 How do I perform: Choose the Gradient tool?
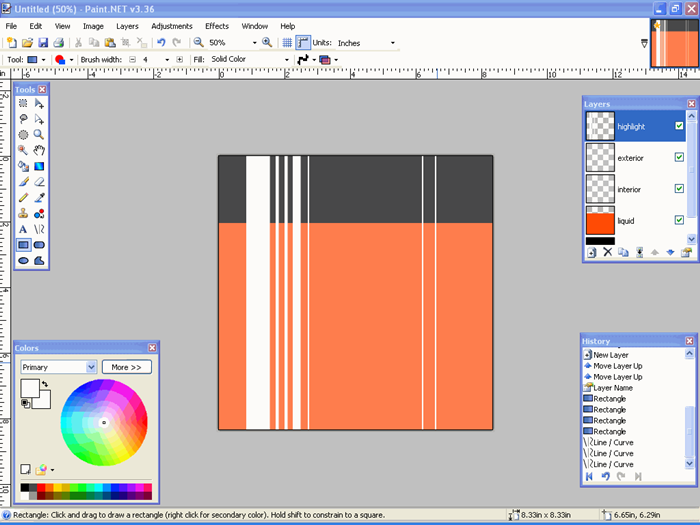tap(39, 166)
